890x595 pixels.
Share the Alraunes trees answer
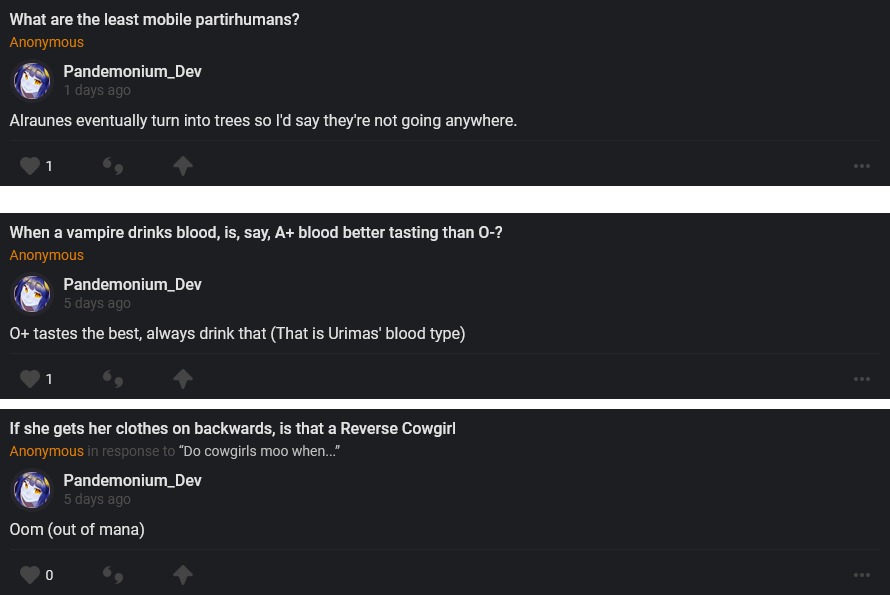pos(182,166)
